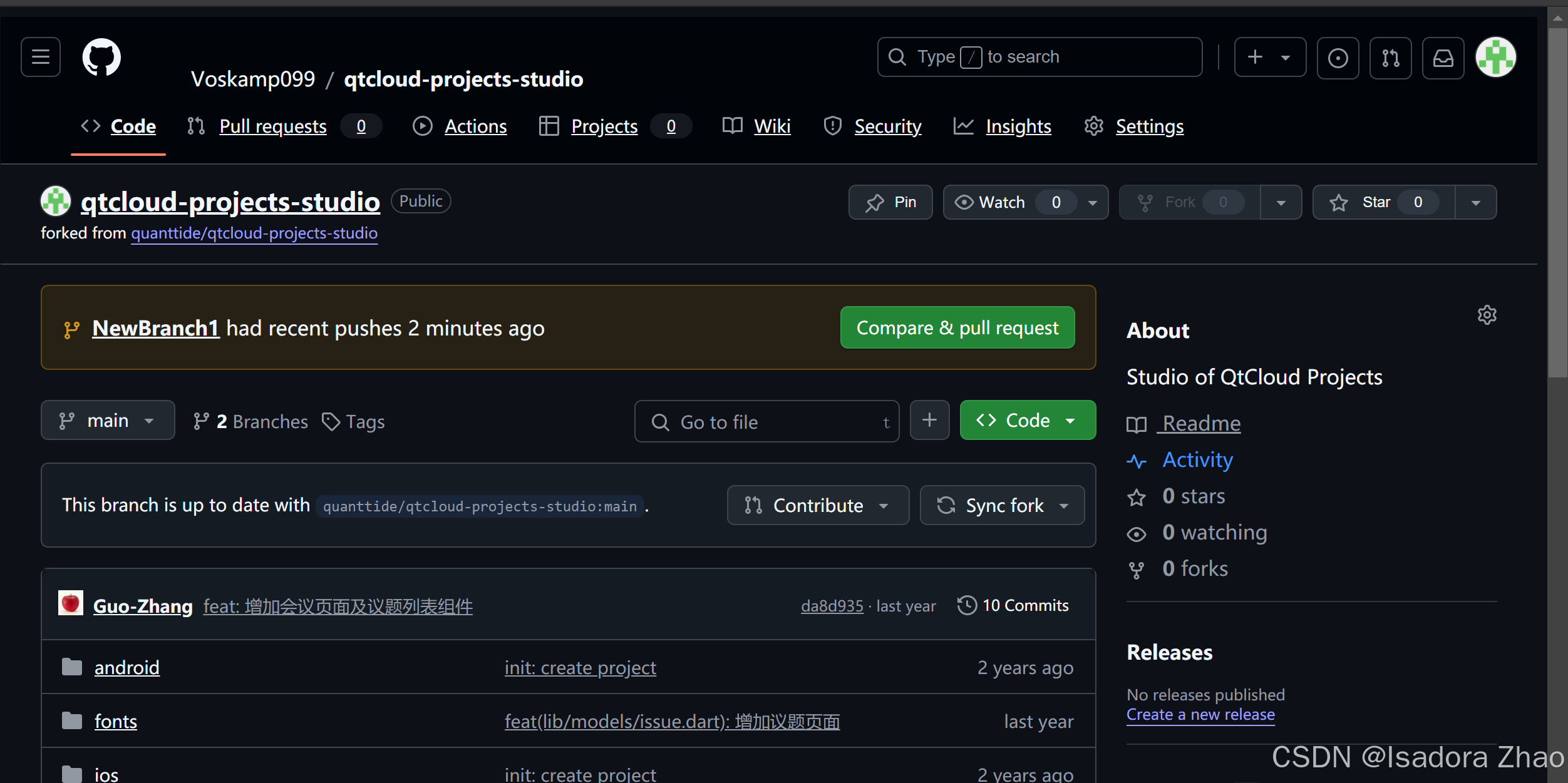The height and width of the screenshot is (783, 1568).
Task: Click the About section settings gear
Action: (x=1487, y=315)
